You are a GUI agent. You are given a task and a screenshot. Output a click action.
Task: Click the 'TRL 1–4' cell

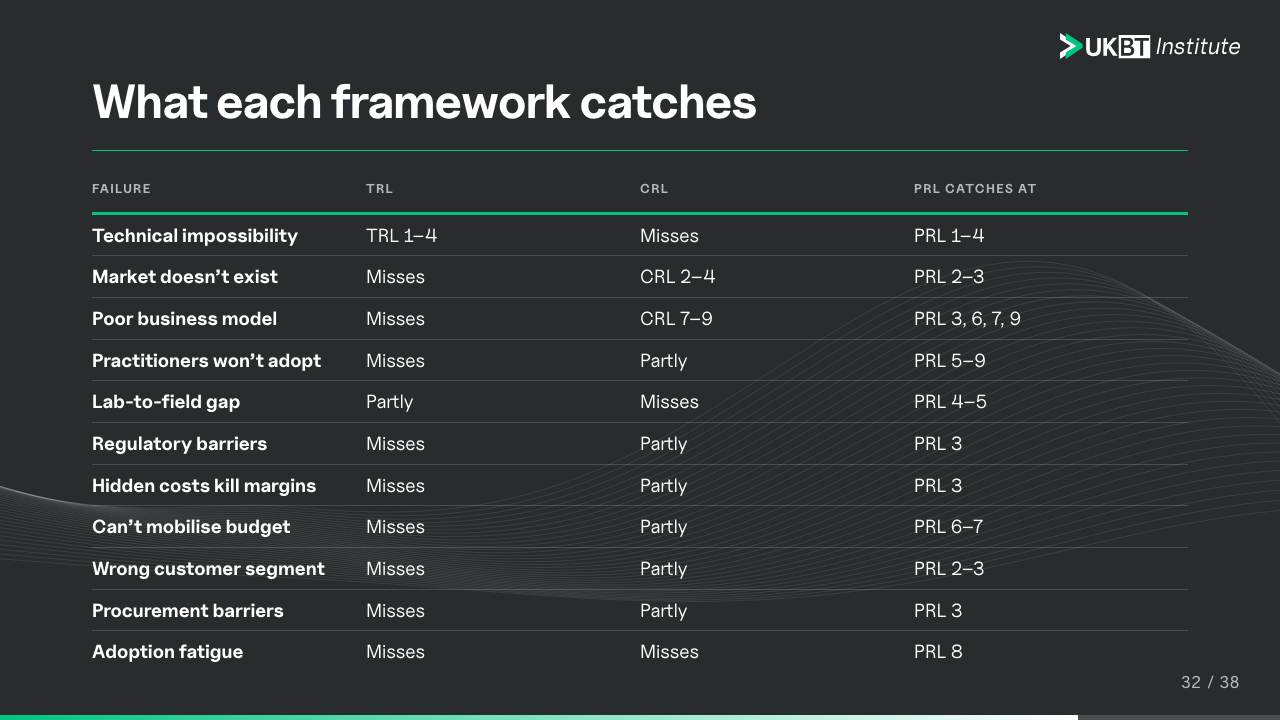click(402, 236)
